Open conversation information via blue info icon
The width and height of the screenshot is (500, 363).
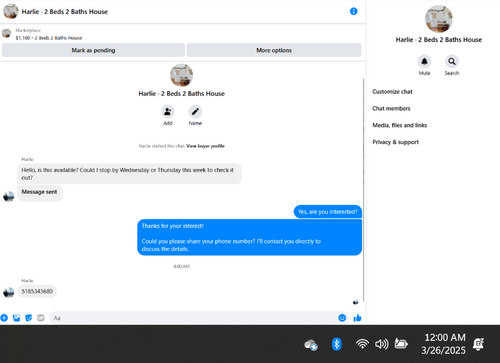(x=353, y=11)
